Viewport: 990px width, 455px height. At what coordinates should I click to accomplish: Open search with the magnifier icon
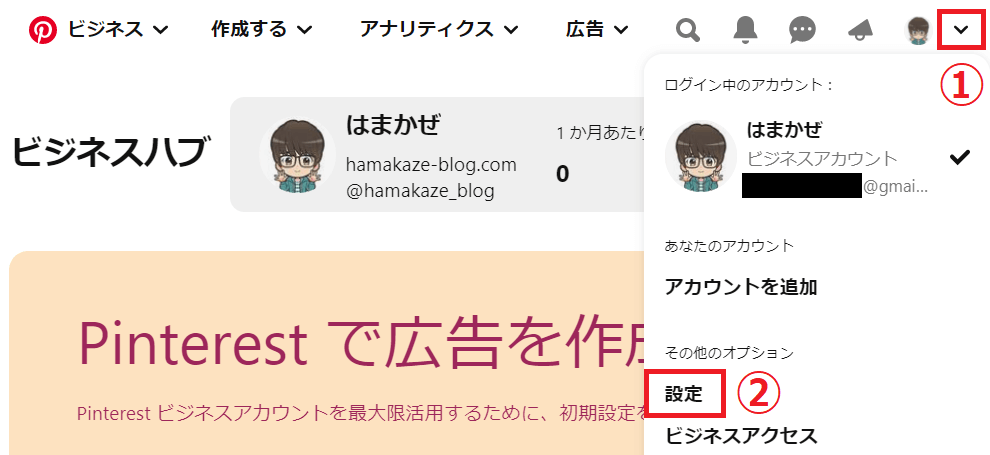coord(688,29)
